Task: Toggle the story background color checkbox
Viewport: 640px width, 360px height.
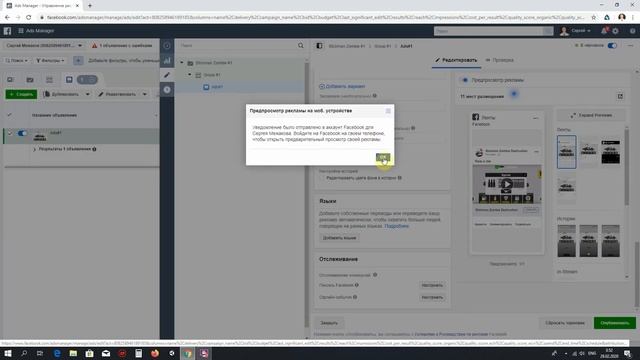Action: pyautogui.click(x=322, y=178)
